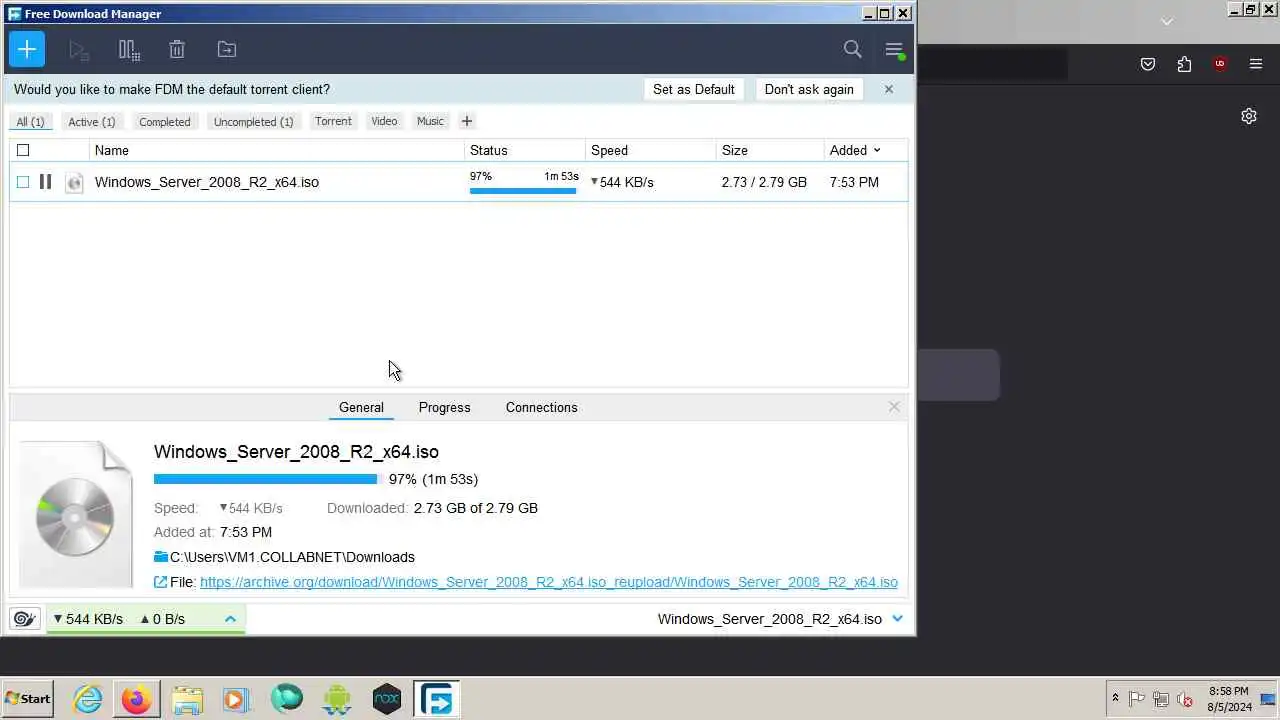Open Firefox application menu
Viewport: 1280px width, 720px height.
click(1256, 64)
